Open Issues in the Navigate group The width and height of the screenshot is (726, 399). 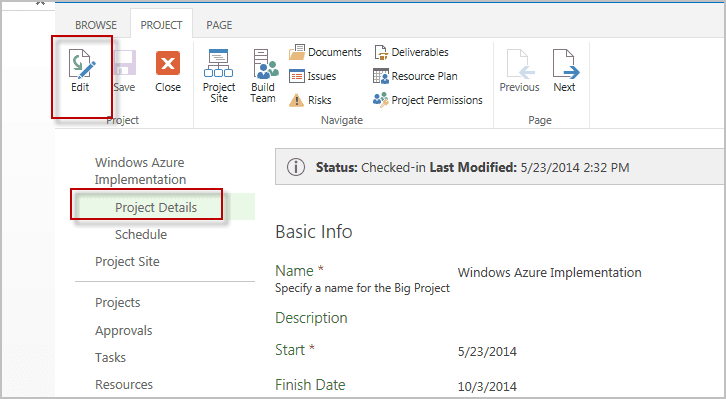(x=313, y=76)
